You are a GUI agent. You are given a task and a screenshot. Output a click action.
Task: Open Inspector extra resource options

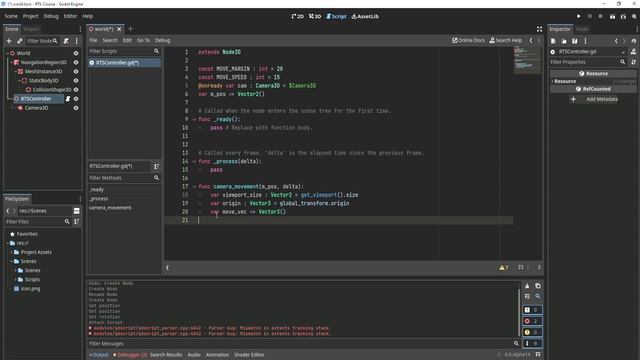point(585,41)
